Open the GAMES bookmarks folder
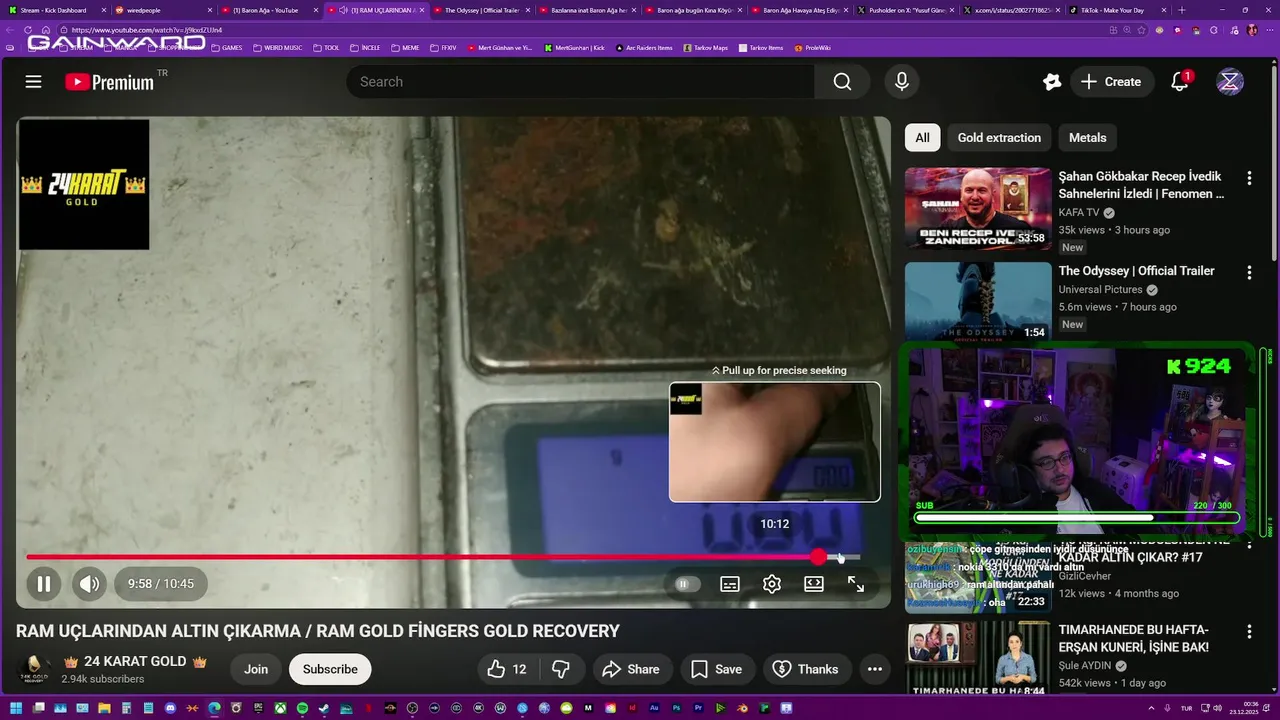The width and height of the screenshot is (1280, 720). (226, 48)
